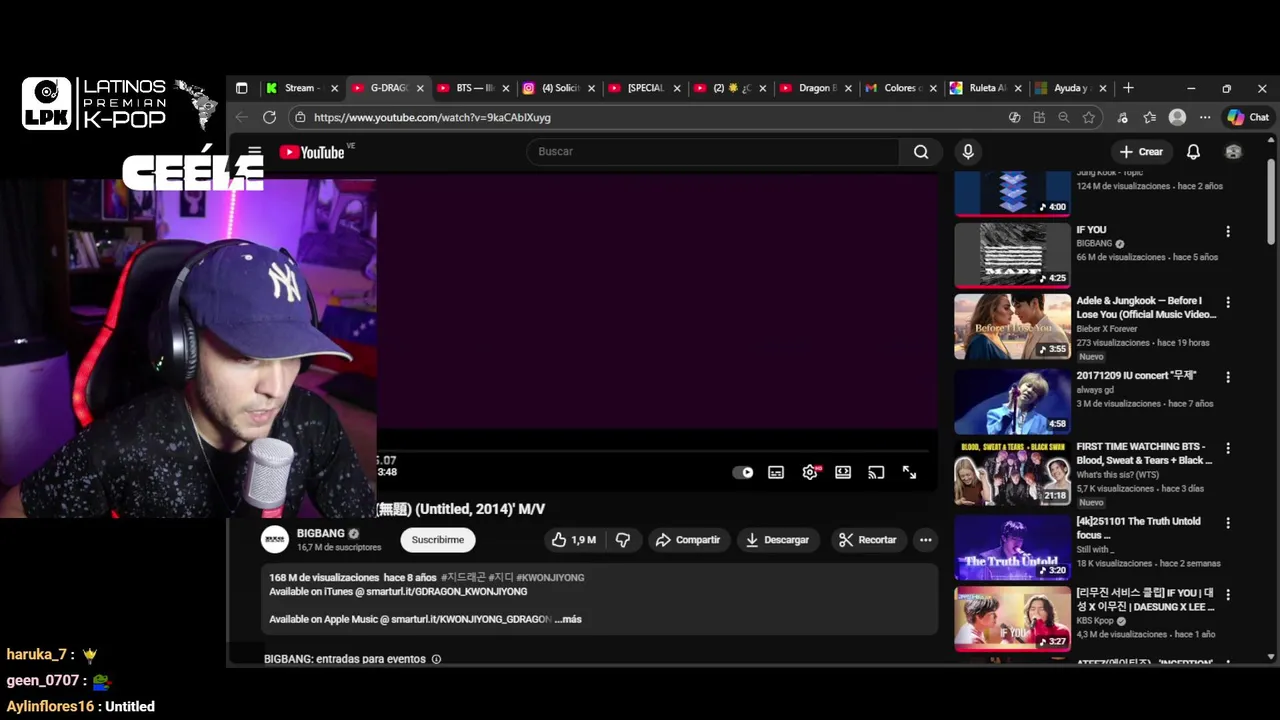Open browser zoom magnifier in address bar
The image size is (1280, 720).
[1064, 117]
